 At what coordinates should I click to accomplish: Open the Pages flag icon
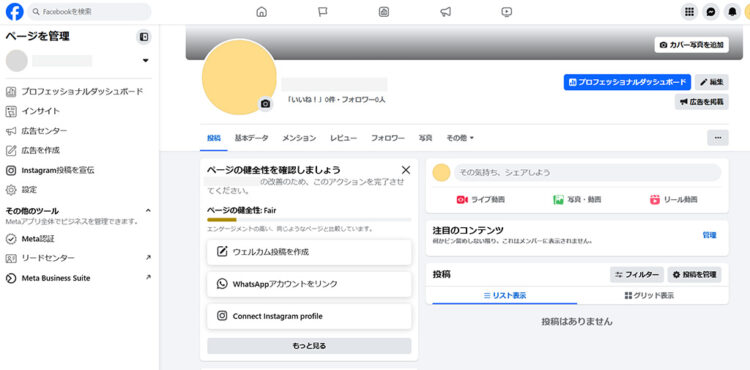tap(323, 12)
